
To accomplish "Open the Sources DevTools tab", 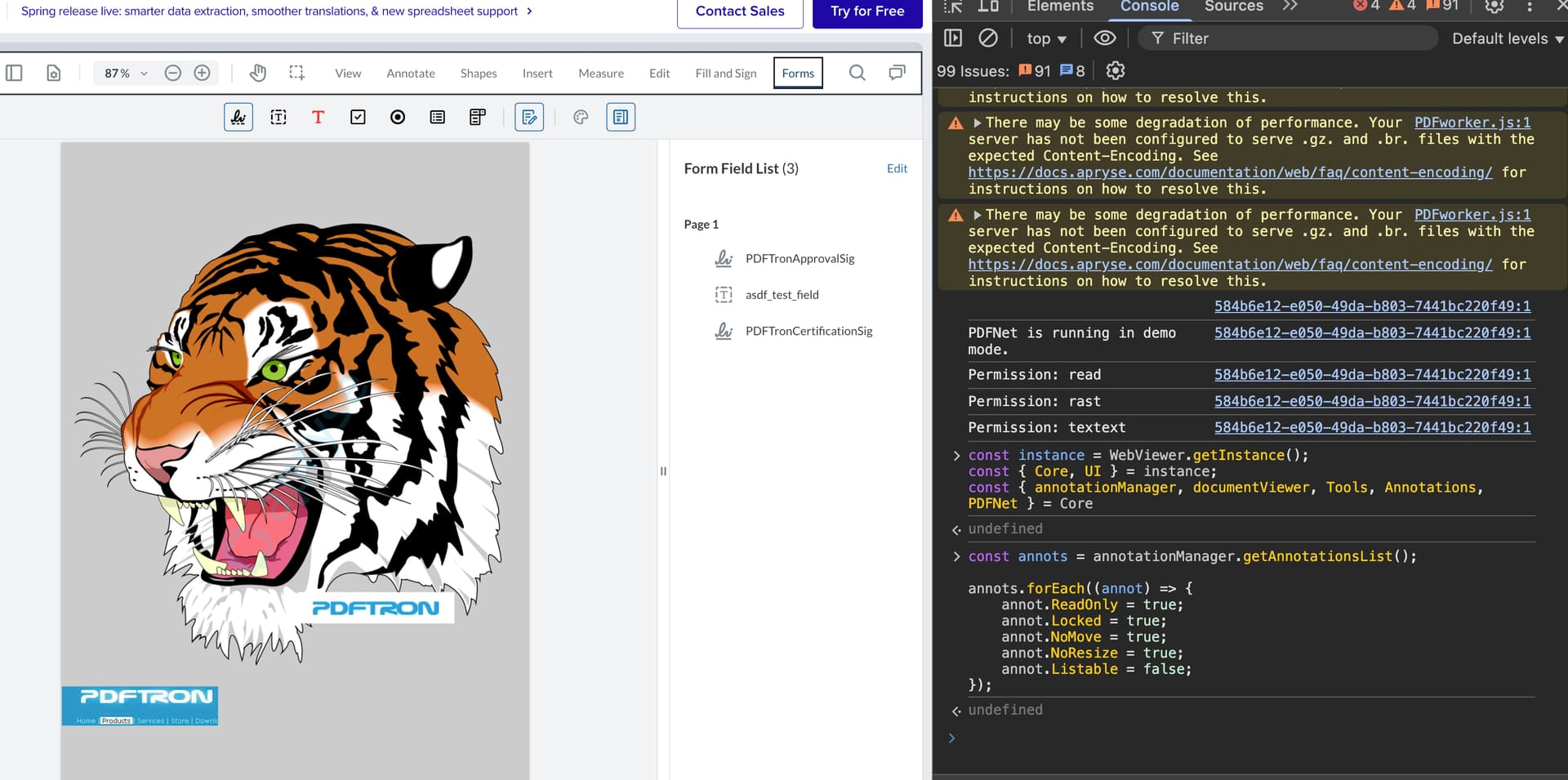I will (1233, 7).
